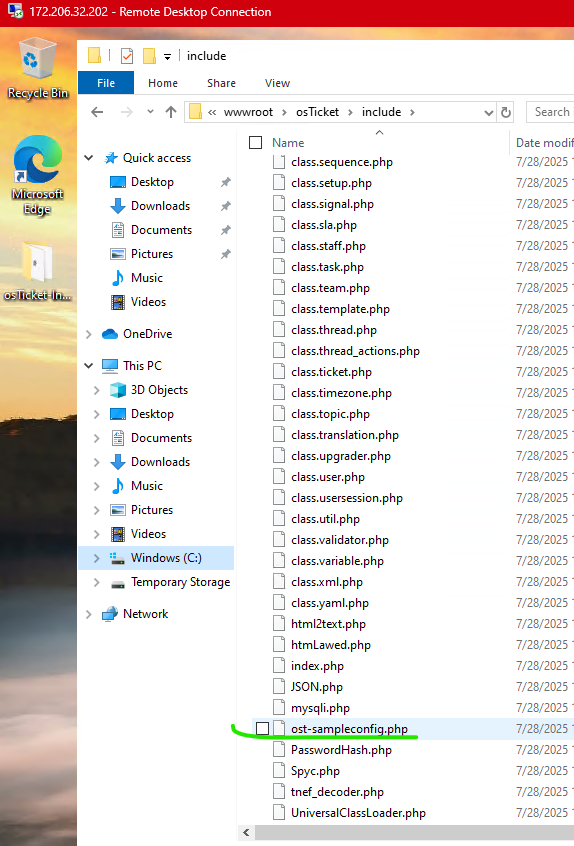Image resolution: width=574 pixels, height=846 pixels.
Task: Expand the Temporary Storage node
Action: pyautogui.click(x=97, y=582)
